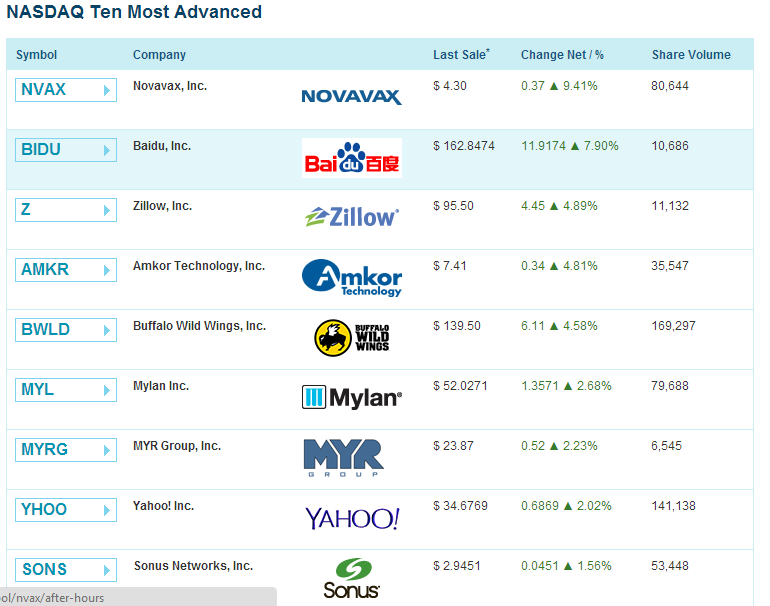
Task: Open the MYL symbol button
Action: [x=66, y=389]
